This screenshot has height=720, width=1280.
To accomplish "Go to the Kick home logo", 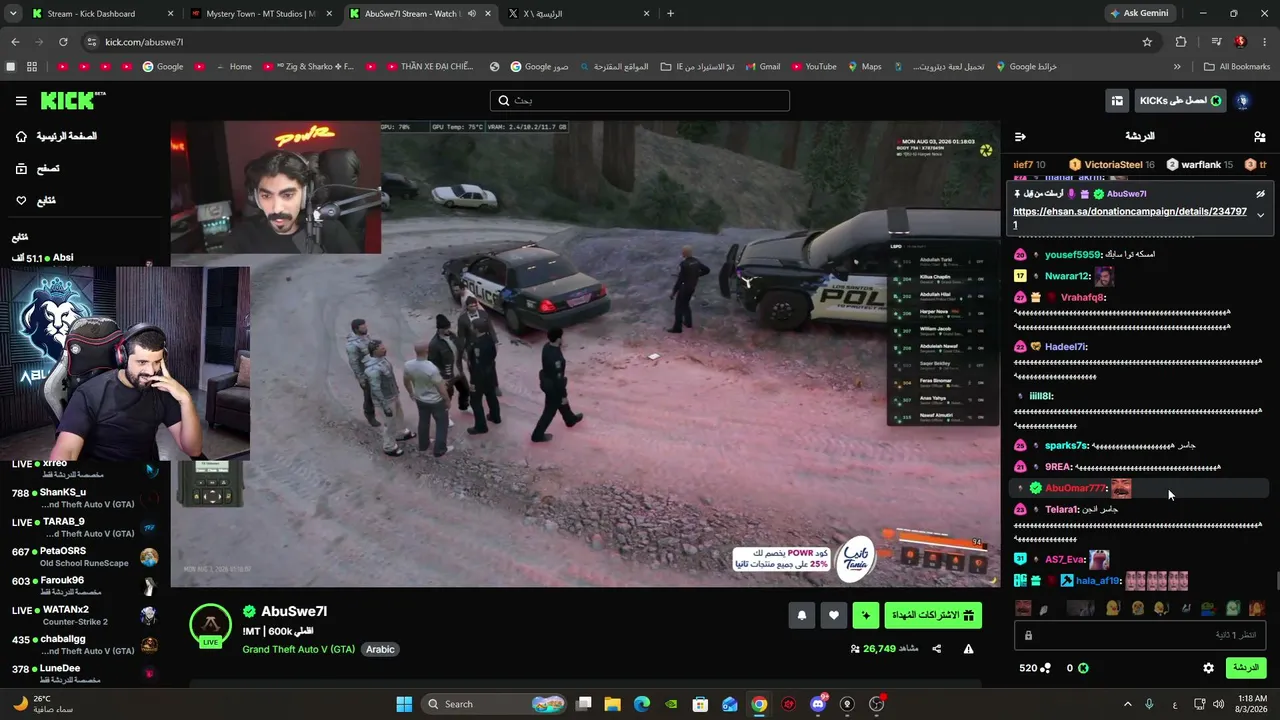I will tap(72, 101).
